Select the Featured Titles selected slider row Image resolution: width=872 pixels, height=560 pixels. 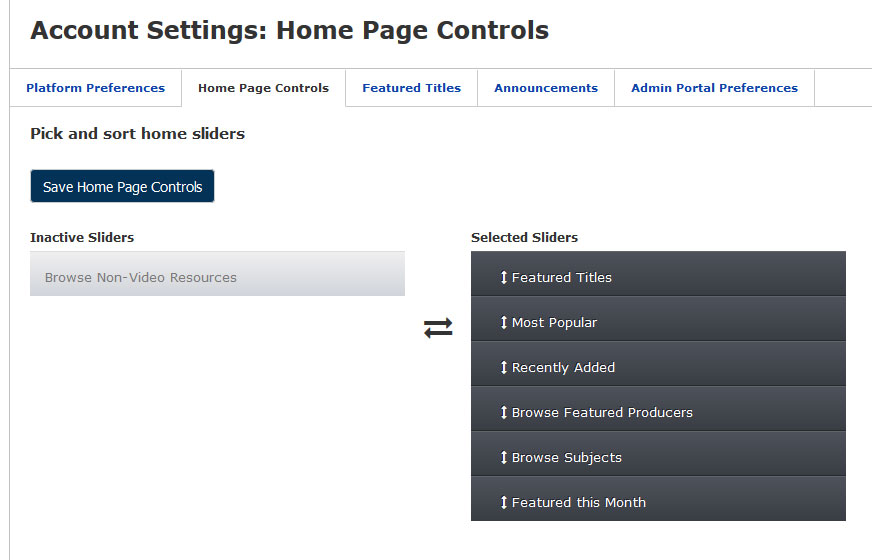(658, 274)
